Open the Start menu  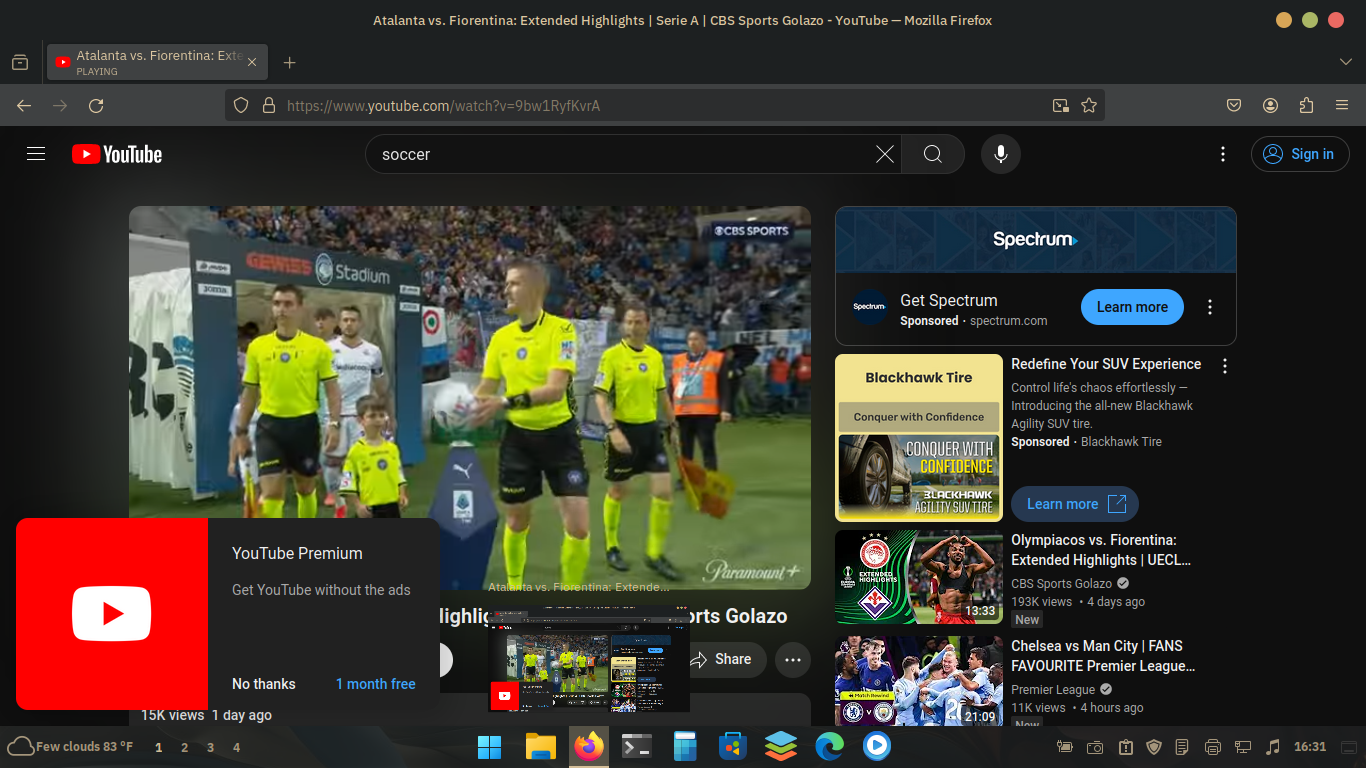pos(490,746)
